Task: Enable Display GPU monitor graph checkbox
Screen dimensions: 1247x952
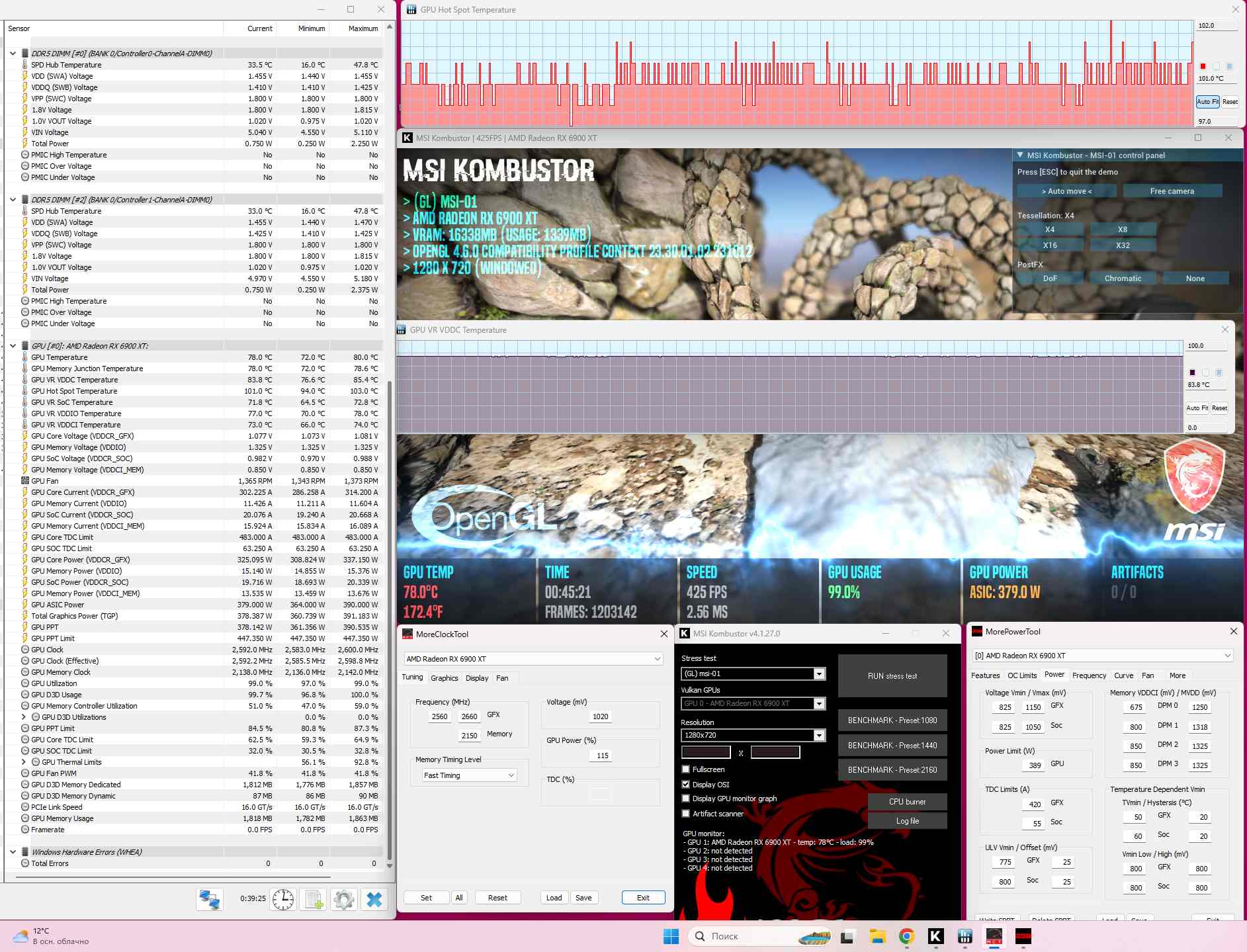Action: (686, 799)
